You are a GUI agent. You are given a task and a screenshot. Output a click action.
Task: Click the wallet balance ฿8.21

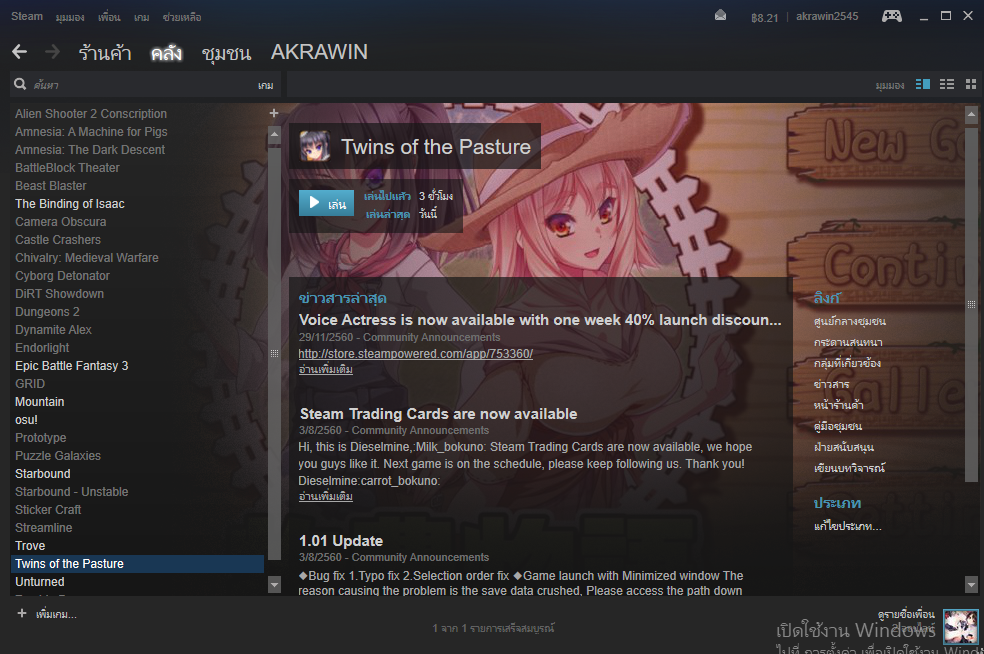tap(764, 18)
